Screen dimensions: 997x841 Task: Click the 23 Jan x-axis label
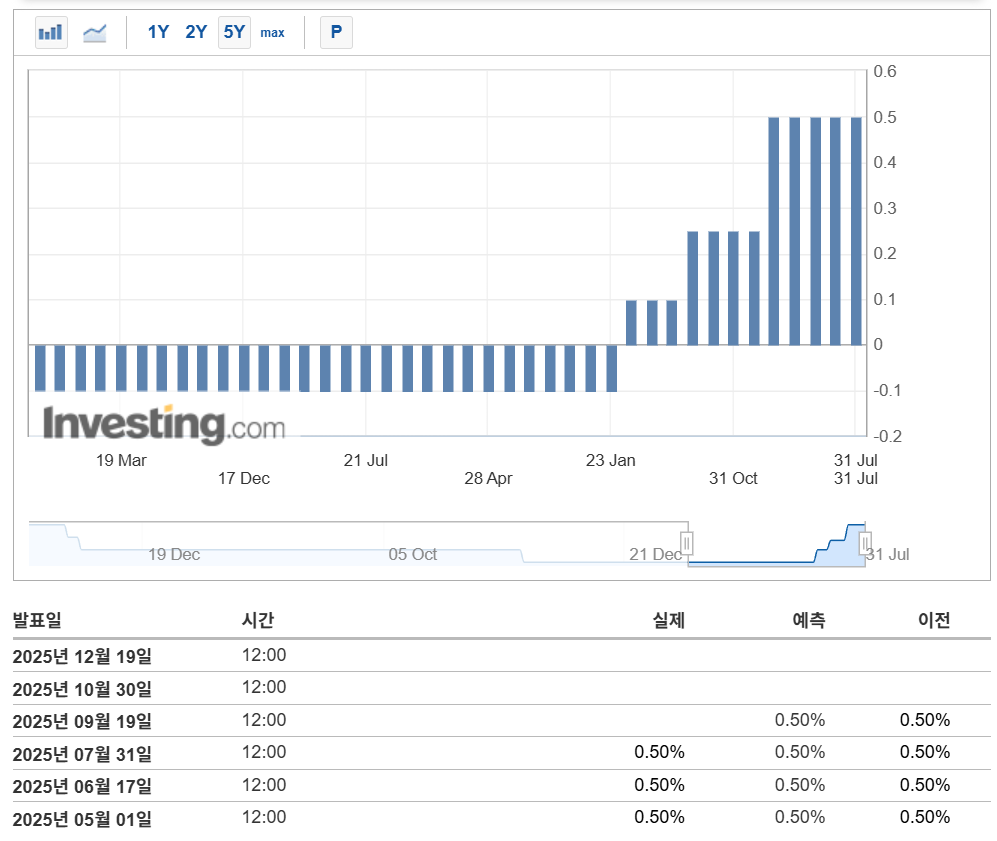(610, 460)
